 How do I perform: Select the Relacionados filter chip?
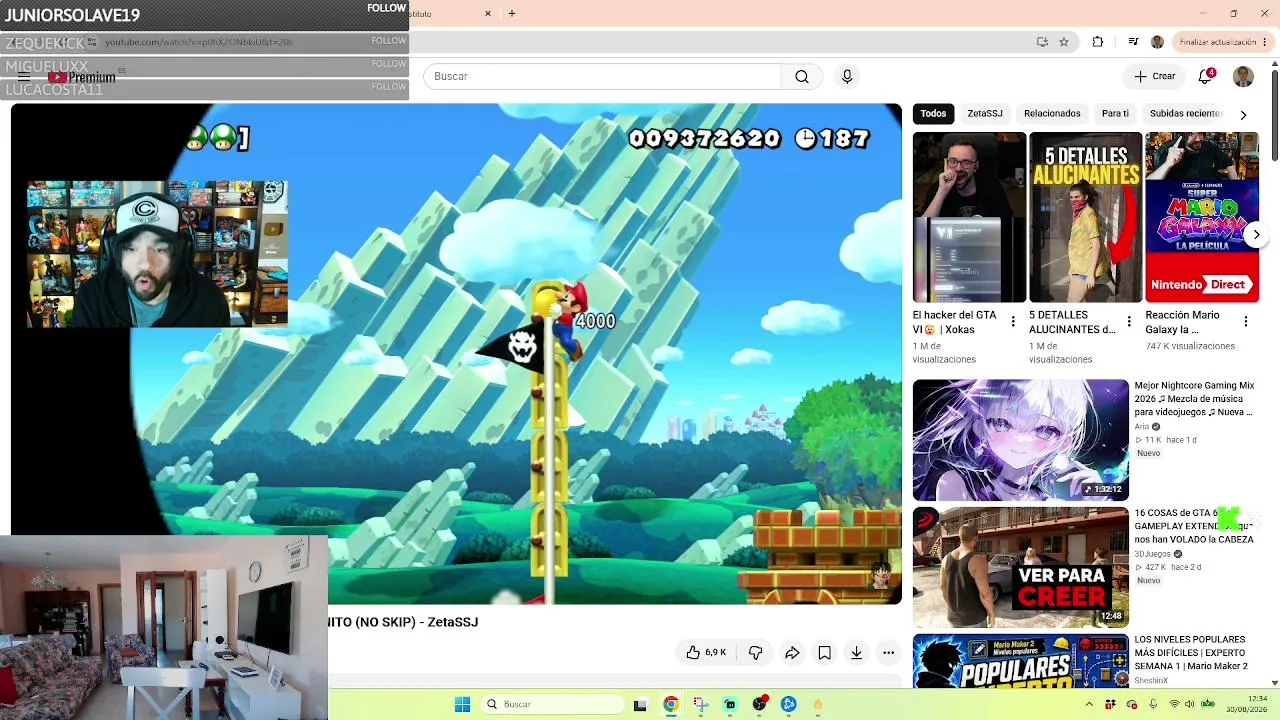click(x=1052, y=114)
